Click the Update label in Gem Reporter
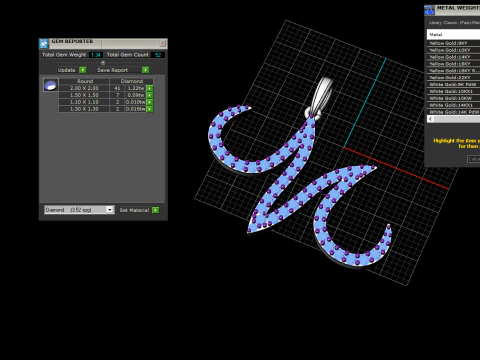This screenshot has height=360, width=480. [66, 70]
